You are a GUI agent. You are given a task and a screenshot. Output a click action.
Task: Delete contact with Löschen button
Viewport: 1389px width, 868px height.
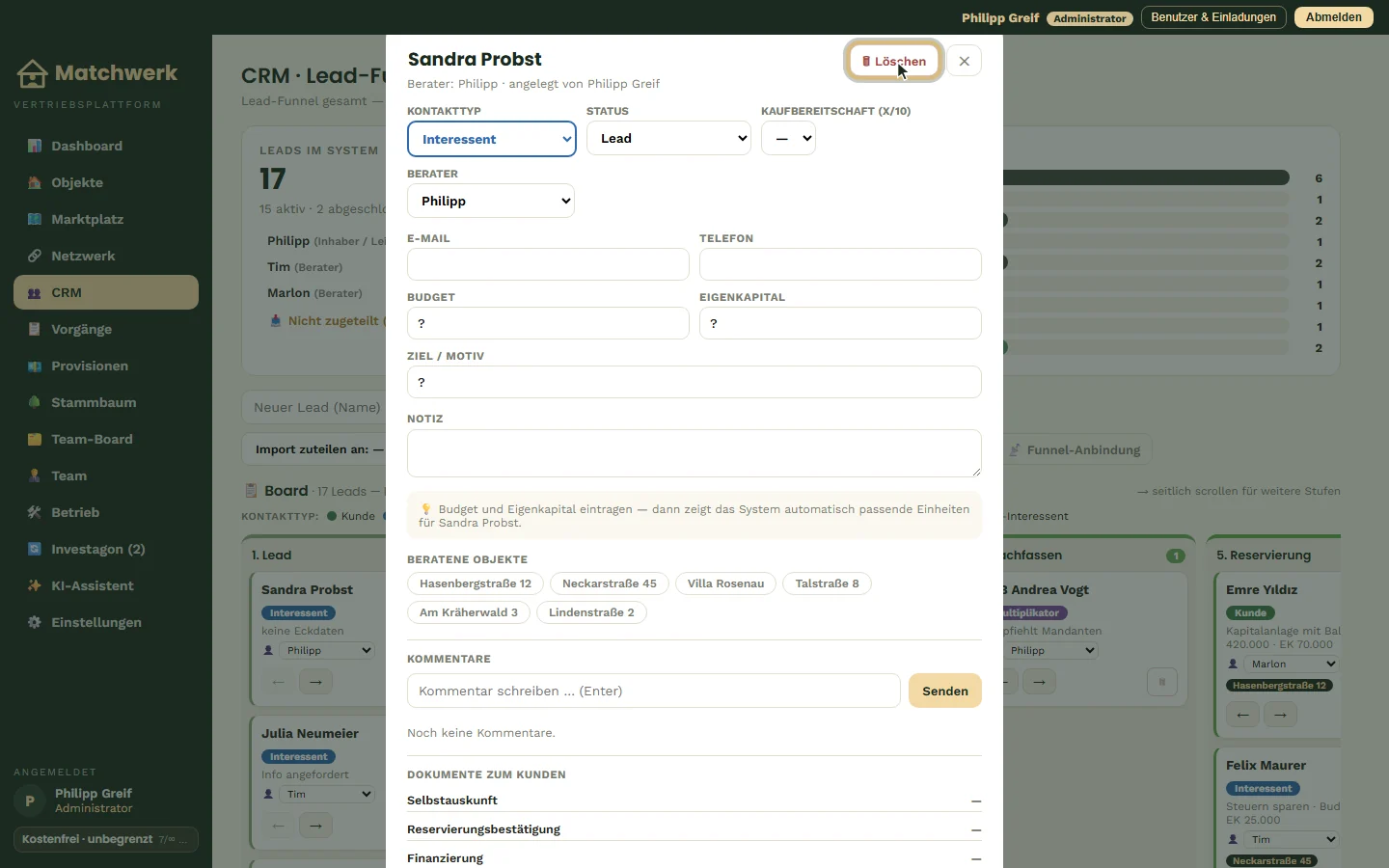[x=894, y=61]
